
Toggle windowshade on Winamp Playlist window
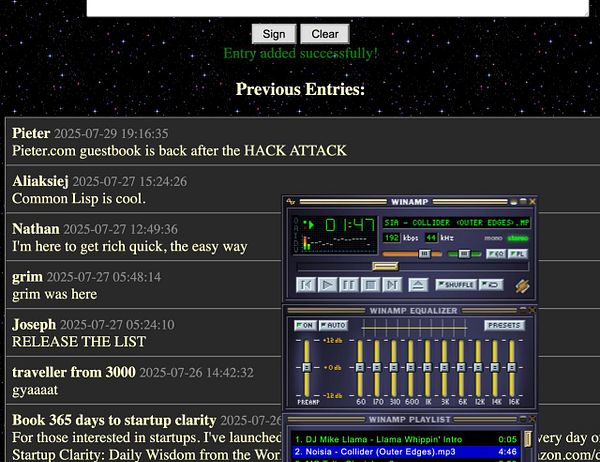pyautogui.click(x=523, y=419)
